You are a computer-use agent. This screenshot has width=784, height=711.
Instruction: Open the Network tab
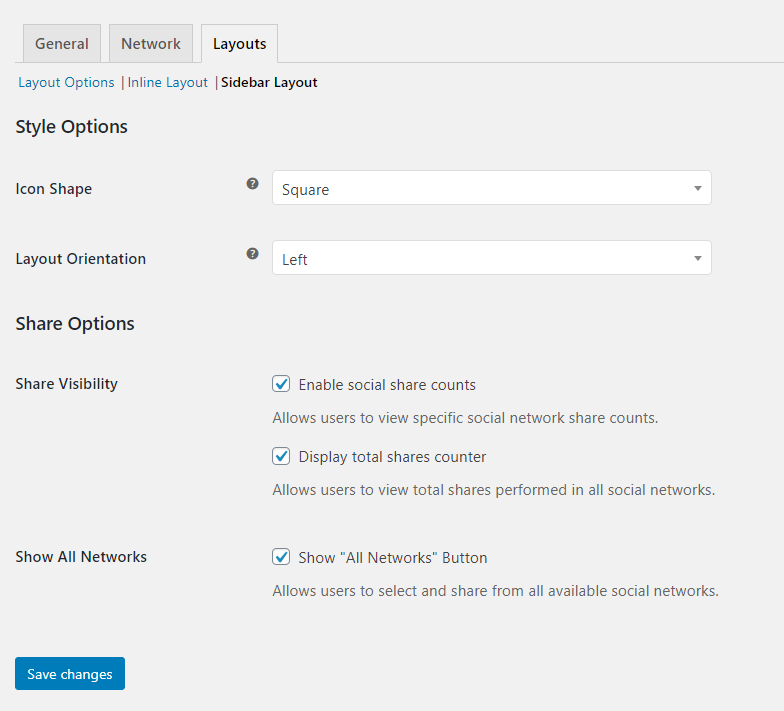point(151,44)
